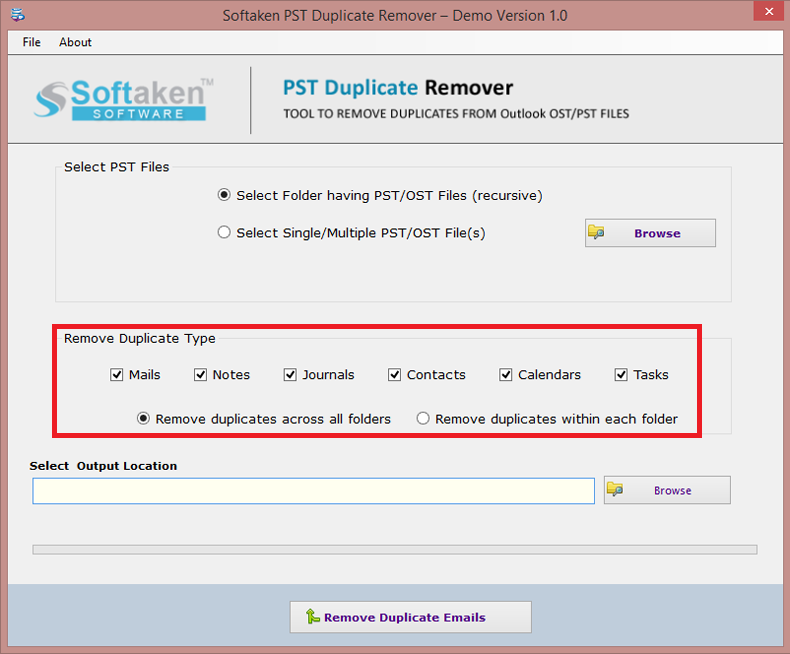Image resolution: width=790 pixels, height=654 pixels.
Task: Click the tool description subtitle text
Action: pyautogui.click(x=456, y=114)
